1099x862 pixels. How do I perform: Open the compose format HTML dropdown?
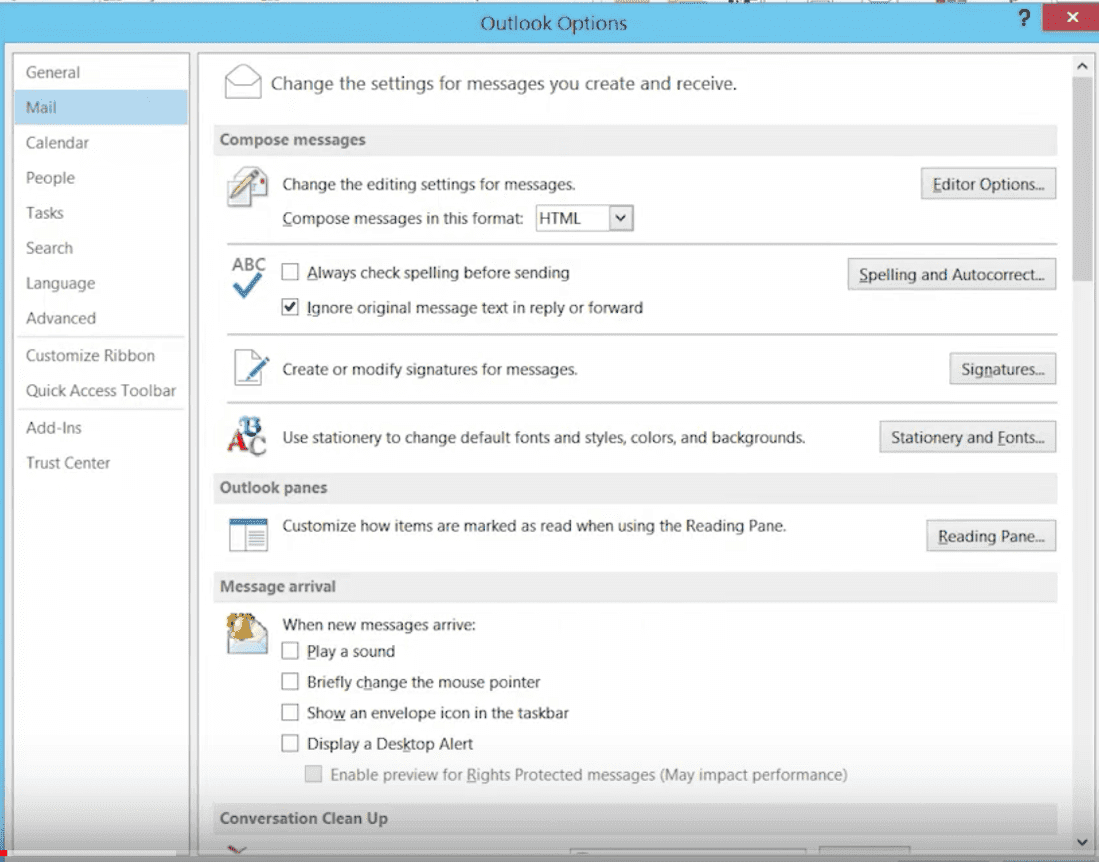tap(621, 218)
